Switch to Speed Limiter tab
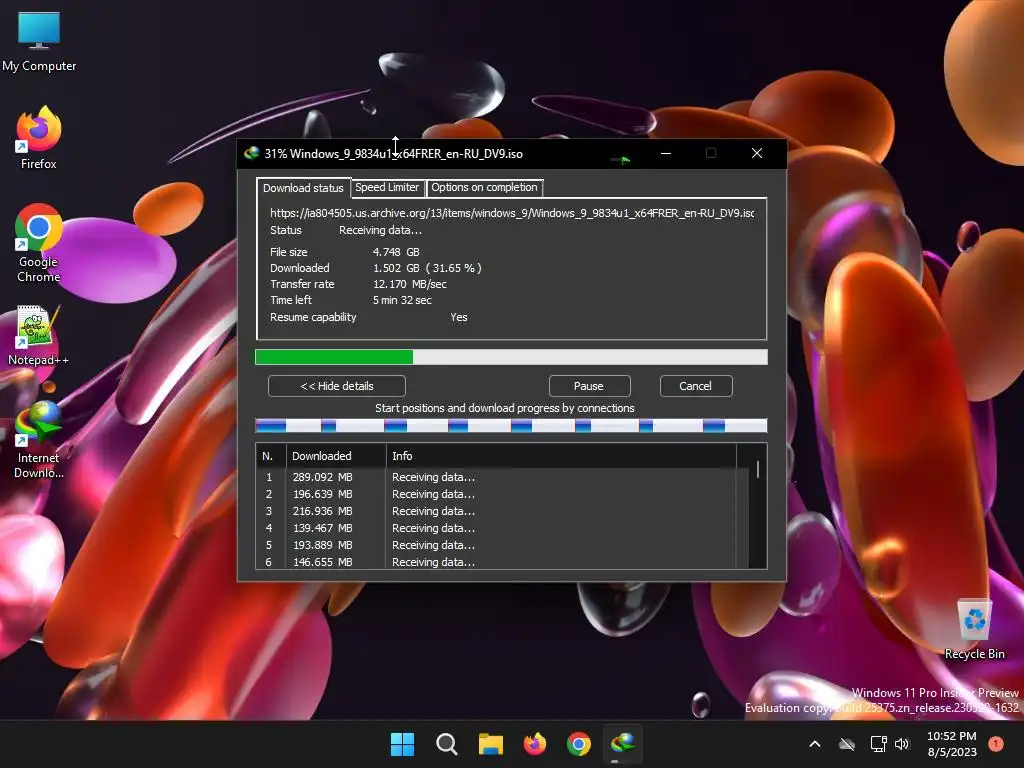Viewport: 1024px width, 768px height. 387,187
